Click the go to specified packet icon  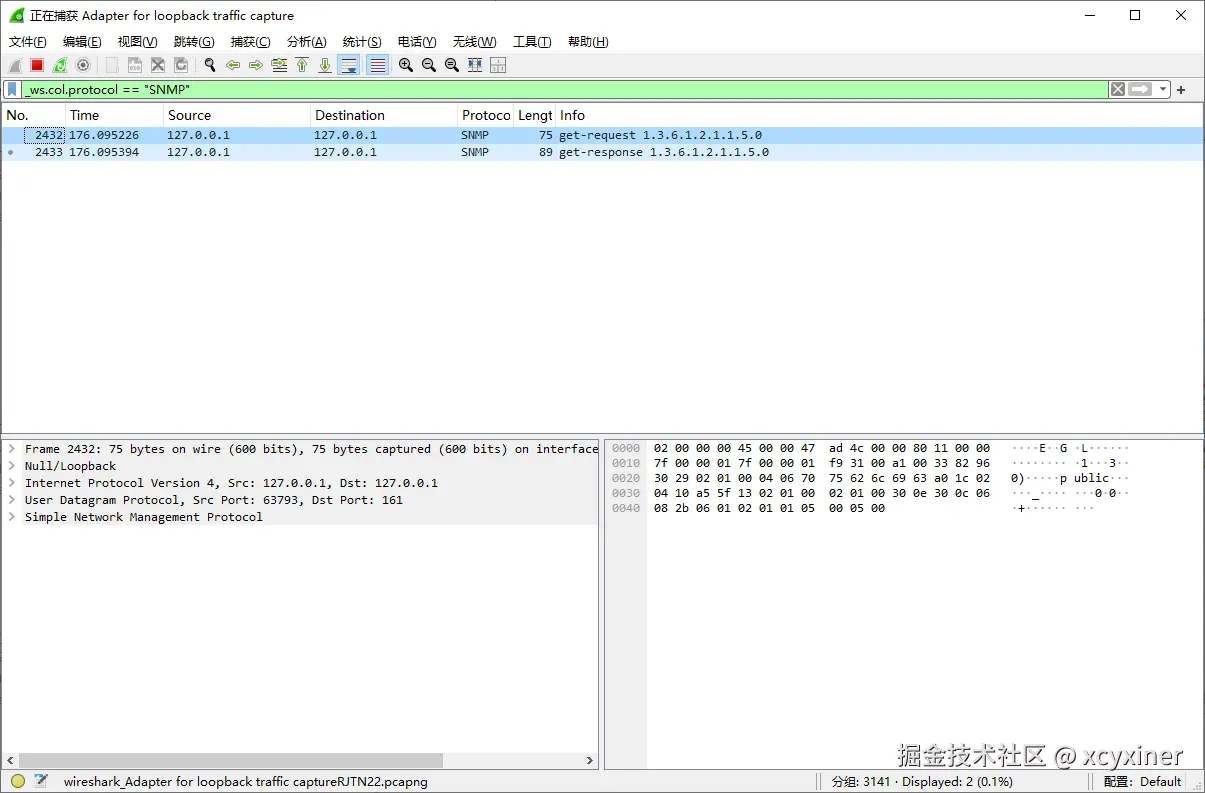click(x=279, y=65)
